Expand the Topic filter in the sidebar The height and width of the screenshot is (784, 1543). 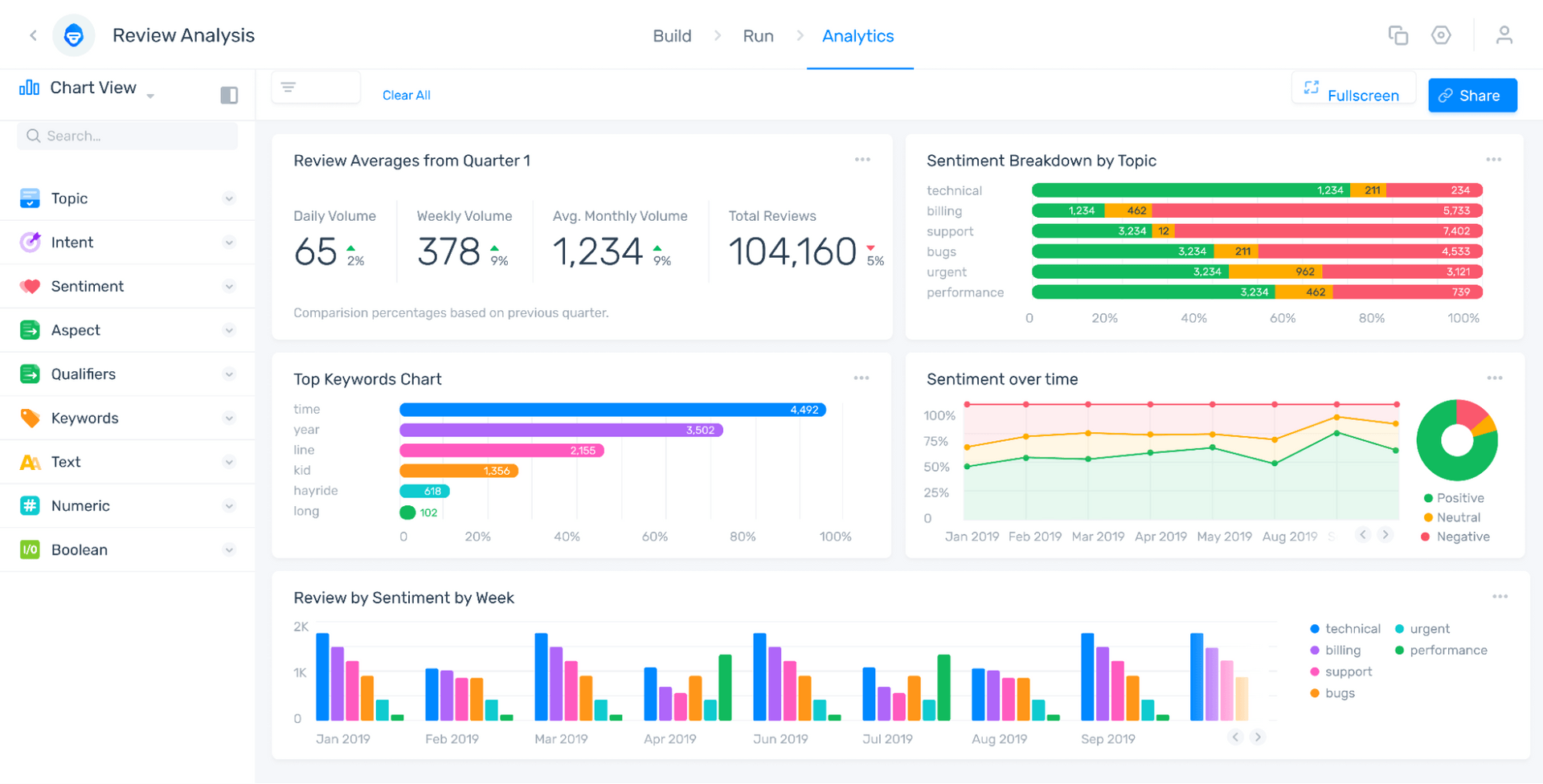pos(229,198)
